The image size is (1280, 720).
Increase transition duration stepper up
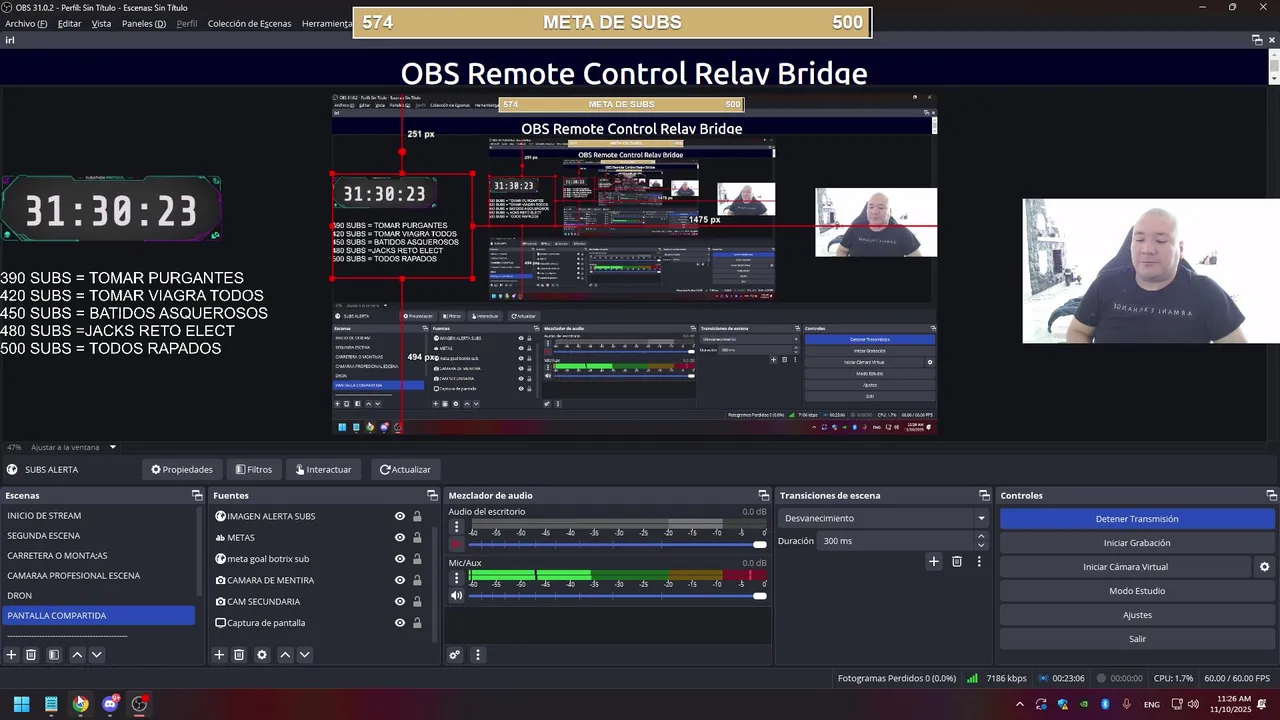click(x=981, y=536)
